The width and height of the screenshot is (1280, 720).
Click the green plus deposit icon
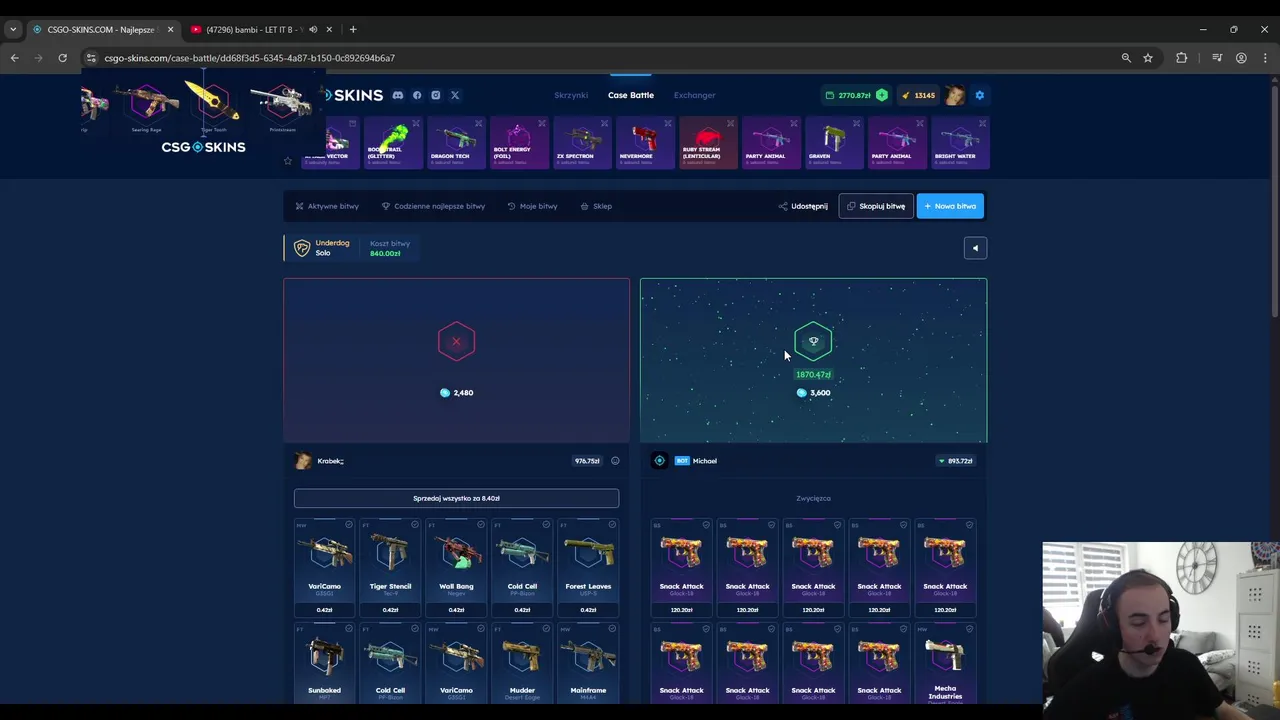tap(881, 95)
